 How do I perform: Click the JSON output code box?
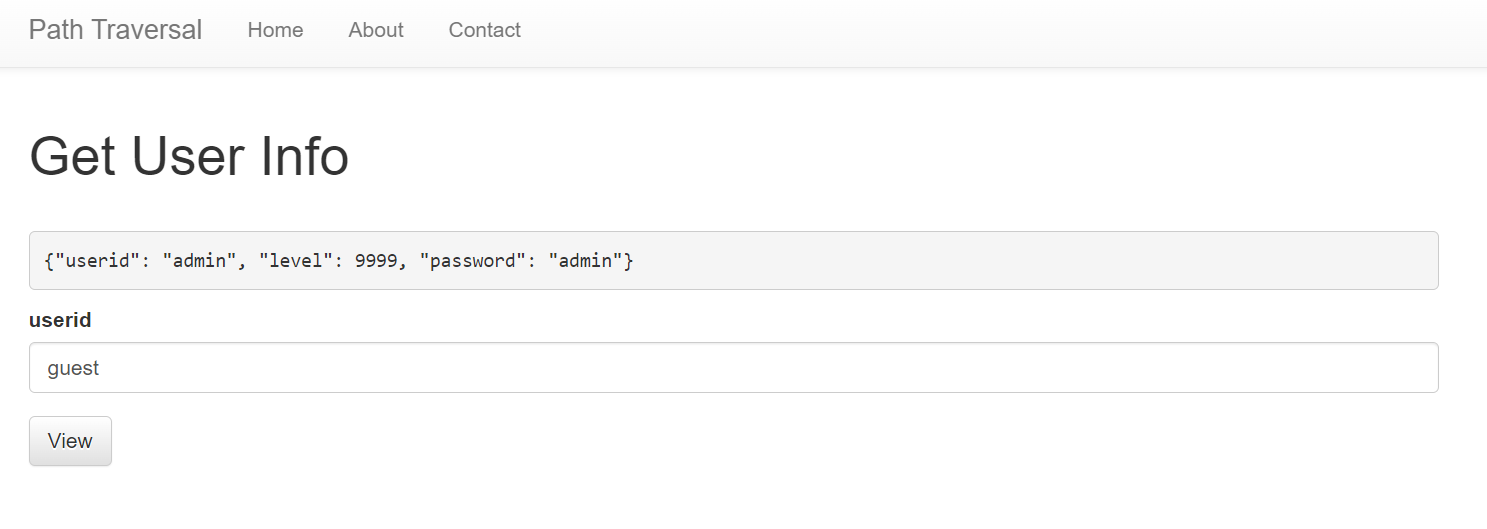(x=734, y=261)
